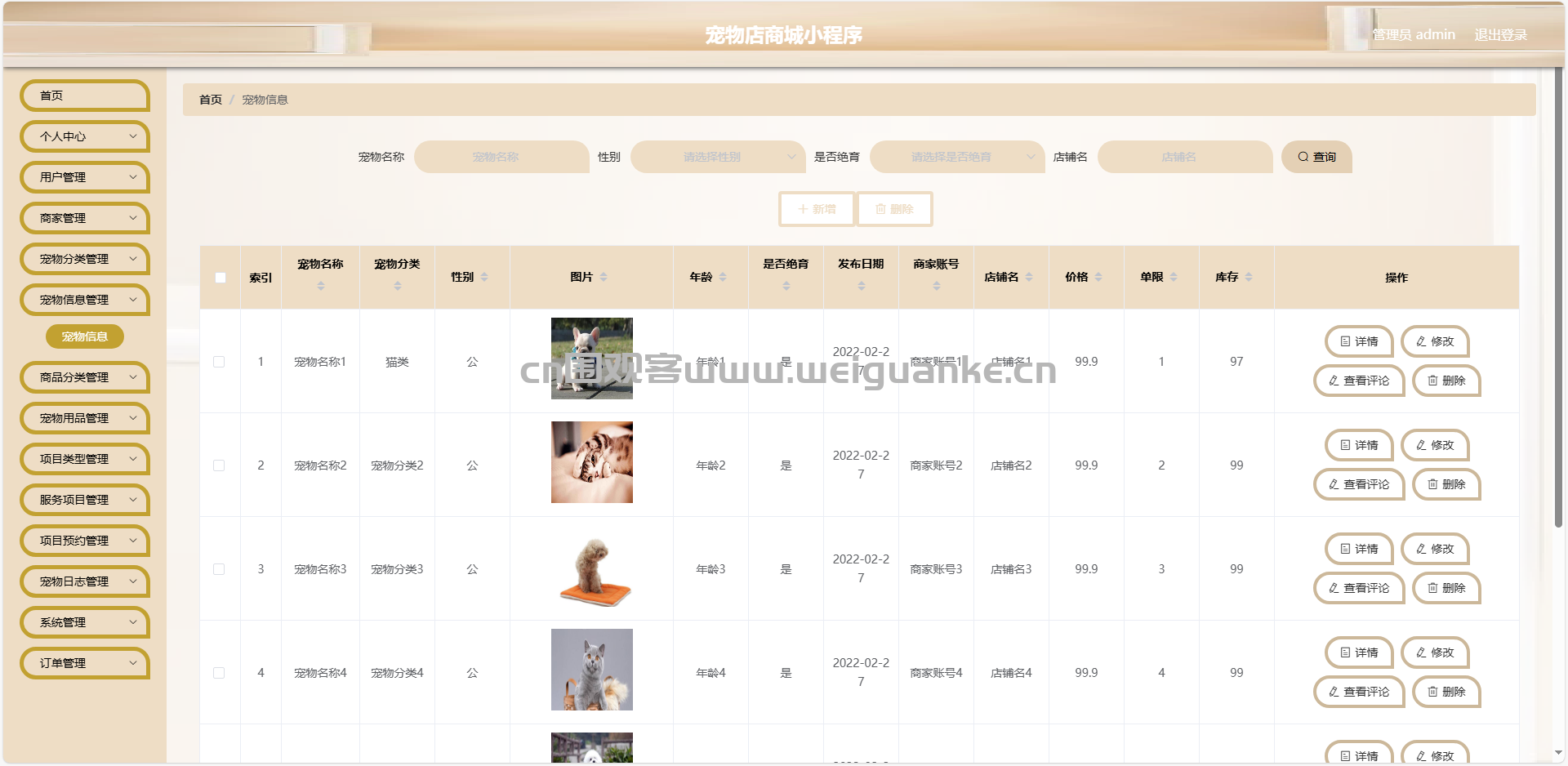Open the 性别 filter dropdown
This screenshot has width=1568, height=766.
pyautogui.click(x=718, y=157)
